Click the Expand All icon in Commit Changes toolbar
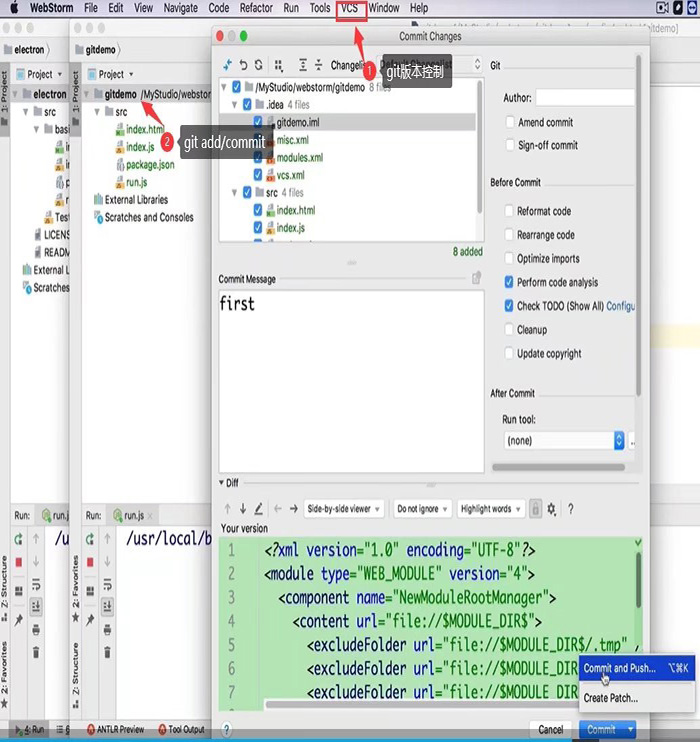This screenshot has width=700, height=742. click(x=302, y=64)
